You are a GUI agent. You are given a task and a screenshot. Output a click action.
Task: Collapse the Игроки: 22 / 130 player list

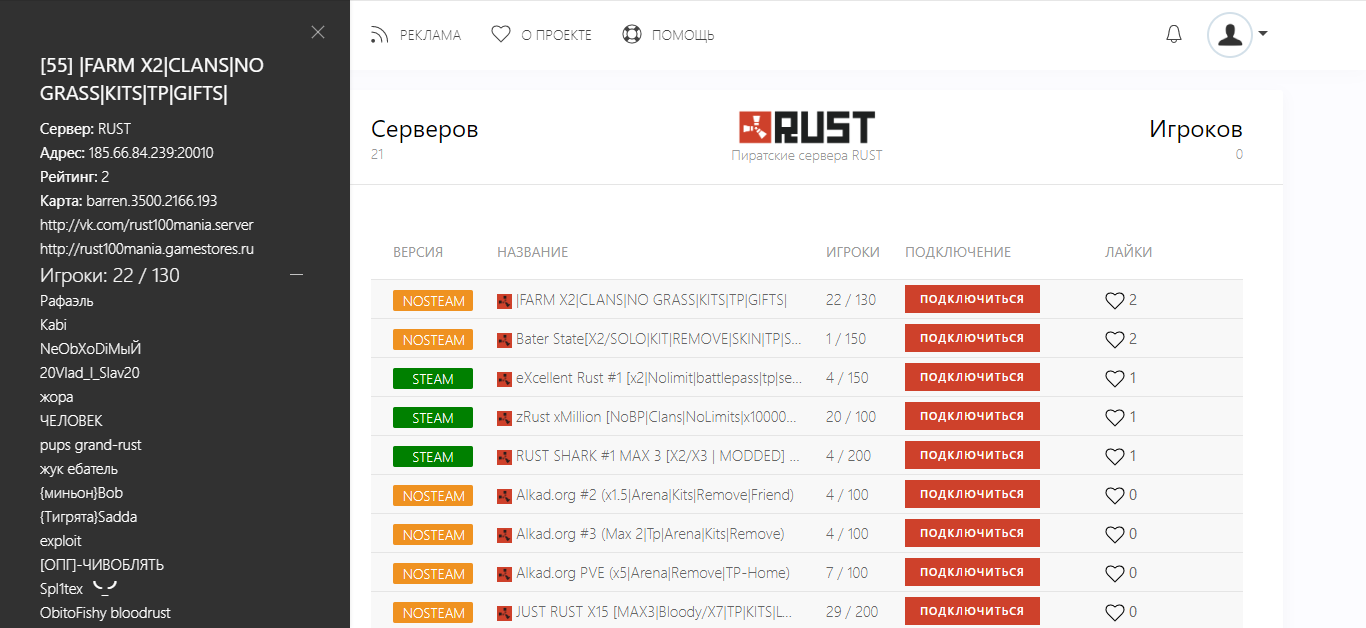point(296,275)
